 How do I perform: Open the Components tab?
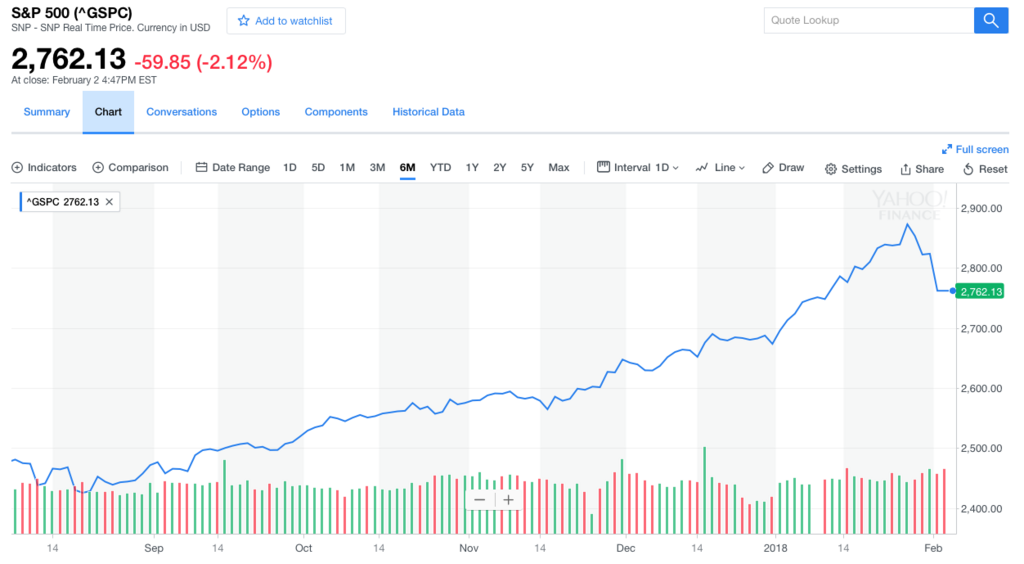coord(336,112)
